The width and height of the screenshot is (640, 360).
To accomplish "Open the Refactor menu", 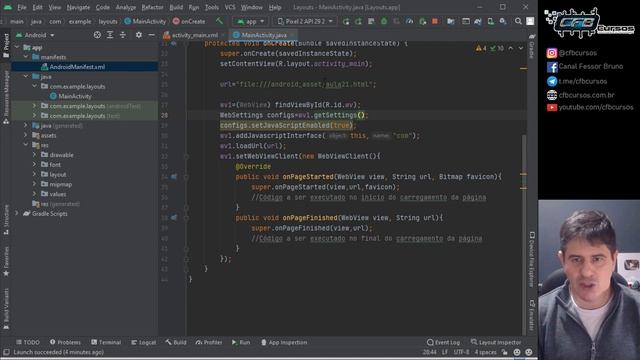I will (152, 7).
